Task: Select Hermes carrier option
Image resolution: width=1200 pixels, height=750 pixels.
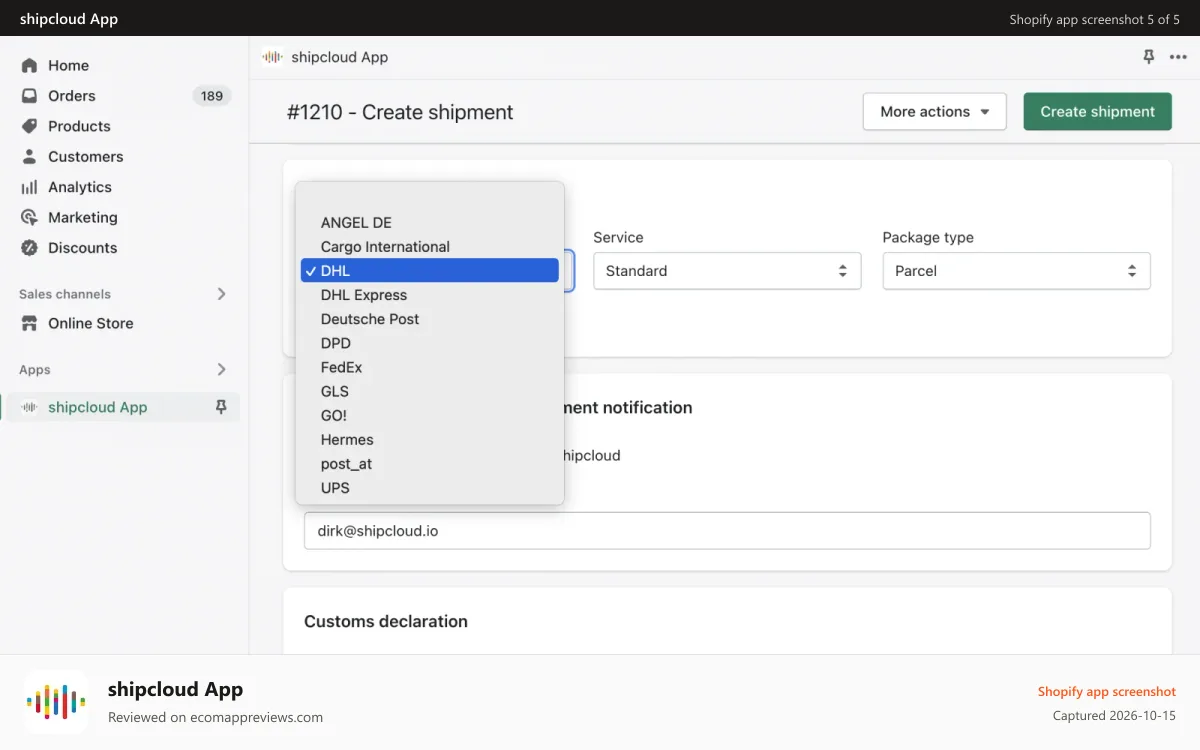Action: tap(430, 440)
